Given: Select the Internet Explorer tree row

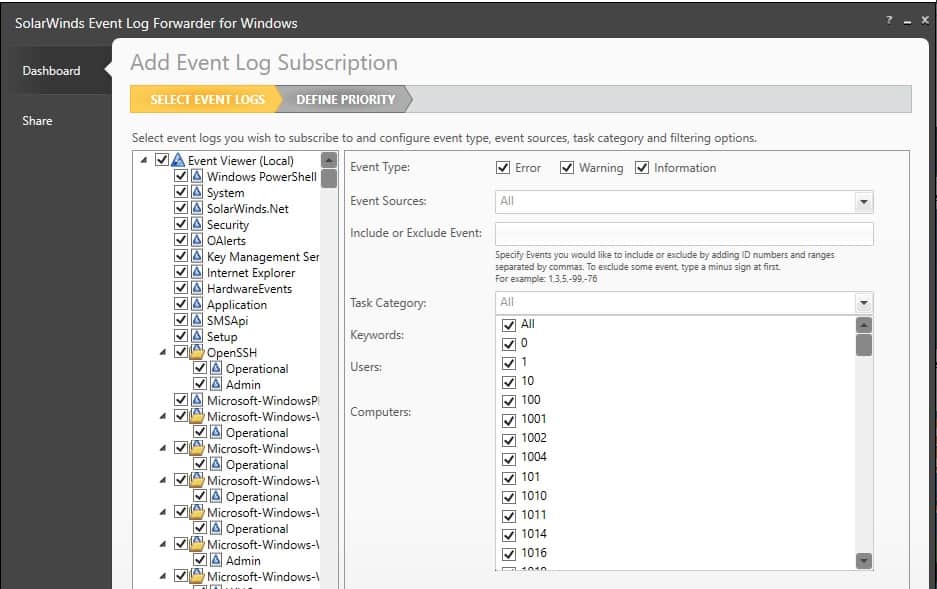Looking at the screenshot, I should pyautogui.click(x=251, y=272).
